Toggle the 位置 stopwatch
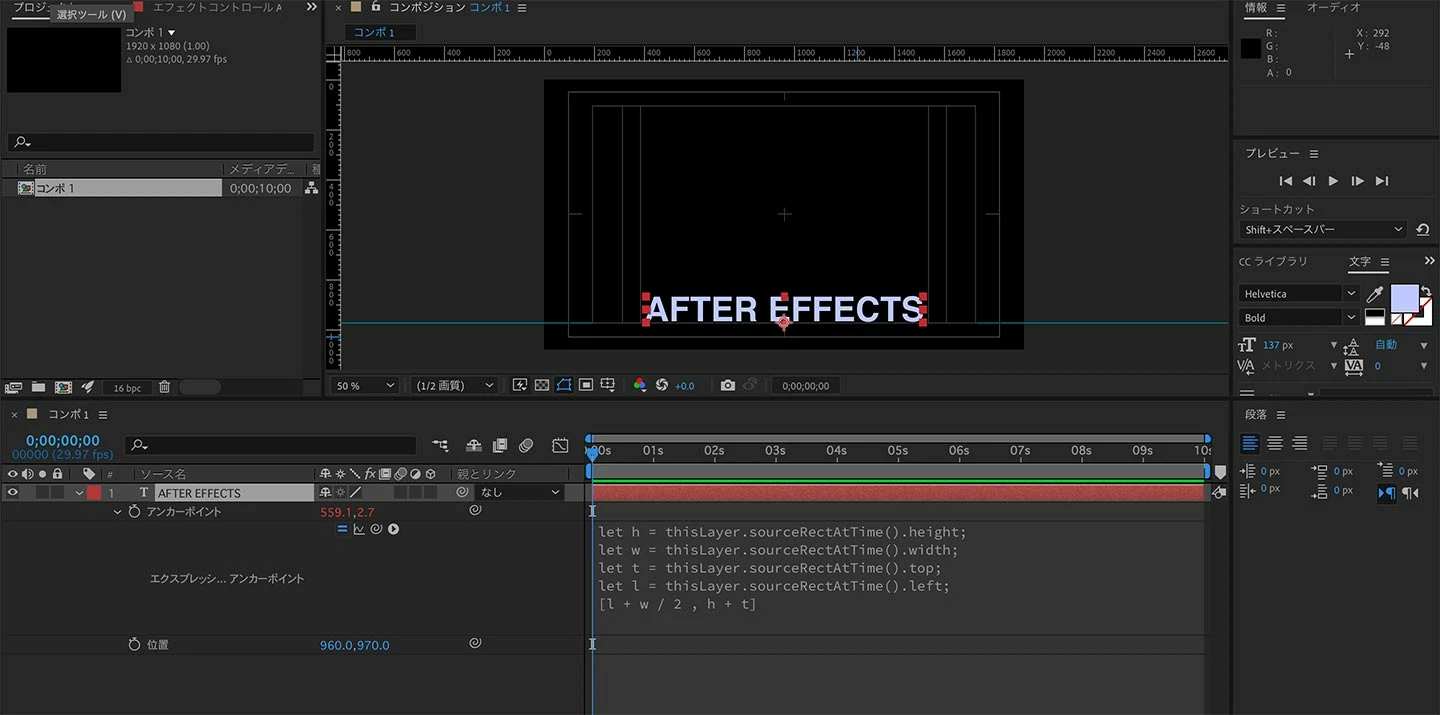 tap(134, 645)
